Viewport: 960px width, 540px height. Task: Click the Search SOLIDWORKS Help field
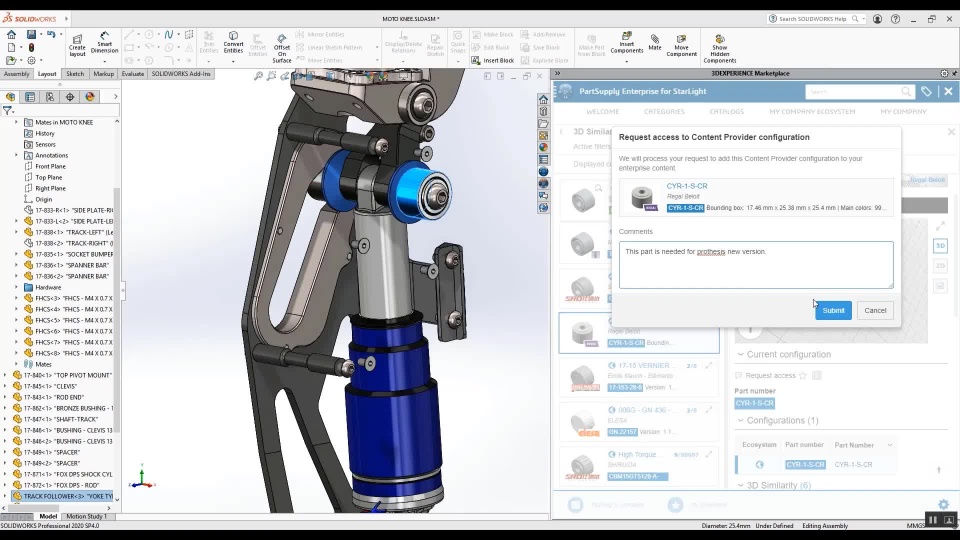pos(812,19)
